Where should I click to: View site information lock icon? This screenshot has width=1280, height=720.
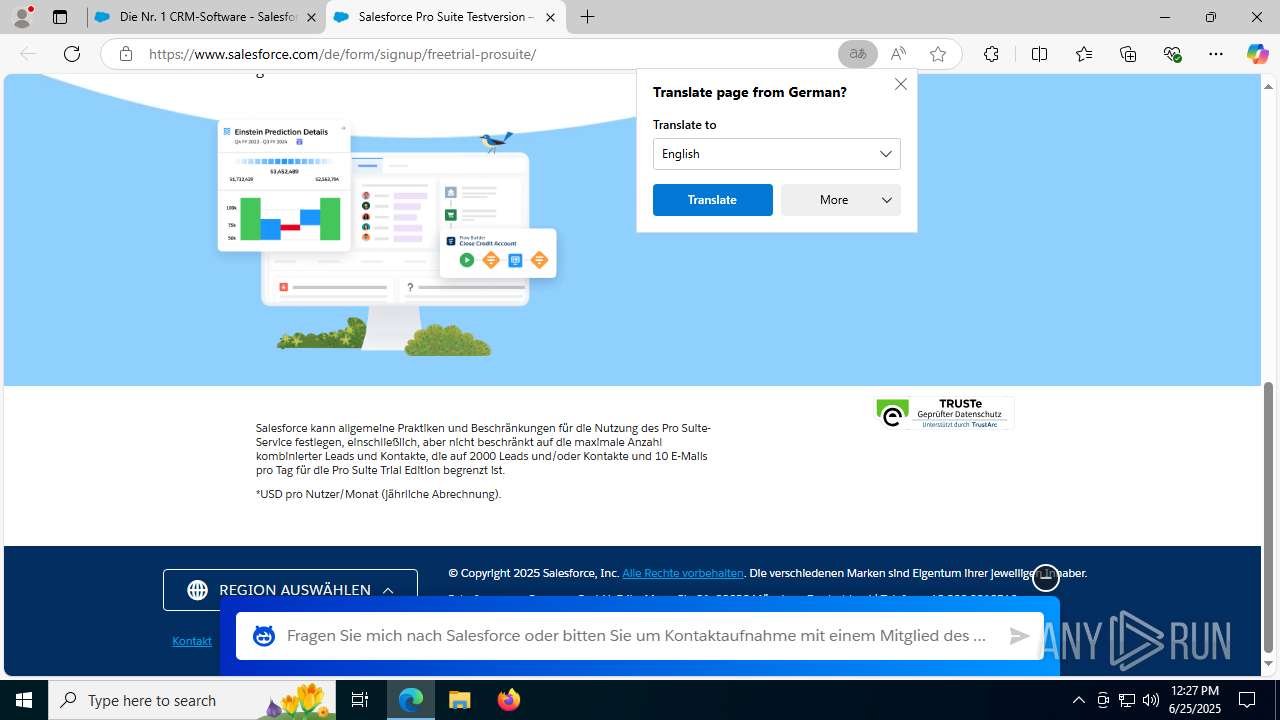pyautogui.click(x=126, y=54)
